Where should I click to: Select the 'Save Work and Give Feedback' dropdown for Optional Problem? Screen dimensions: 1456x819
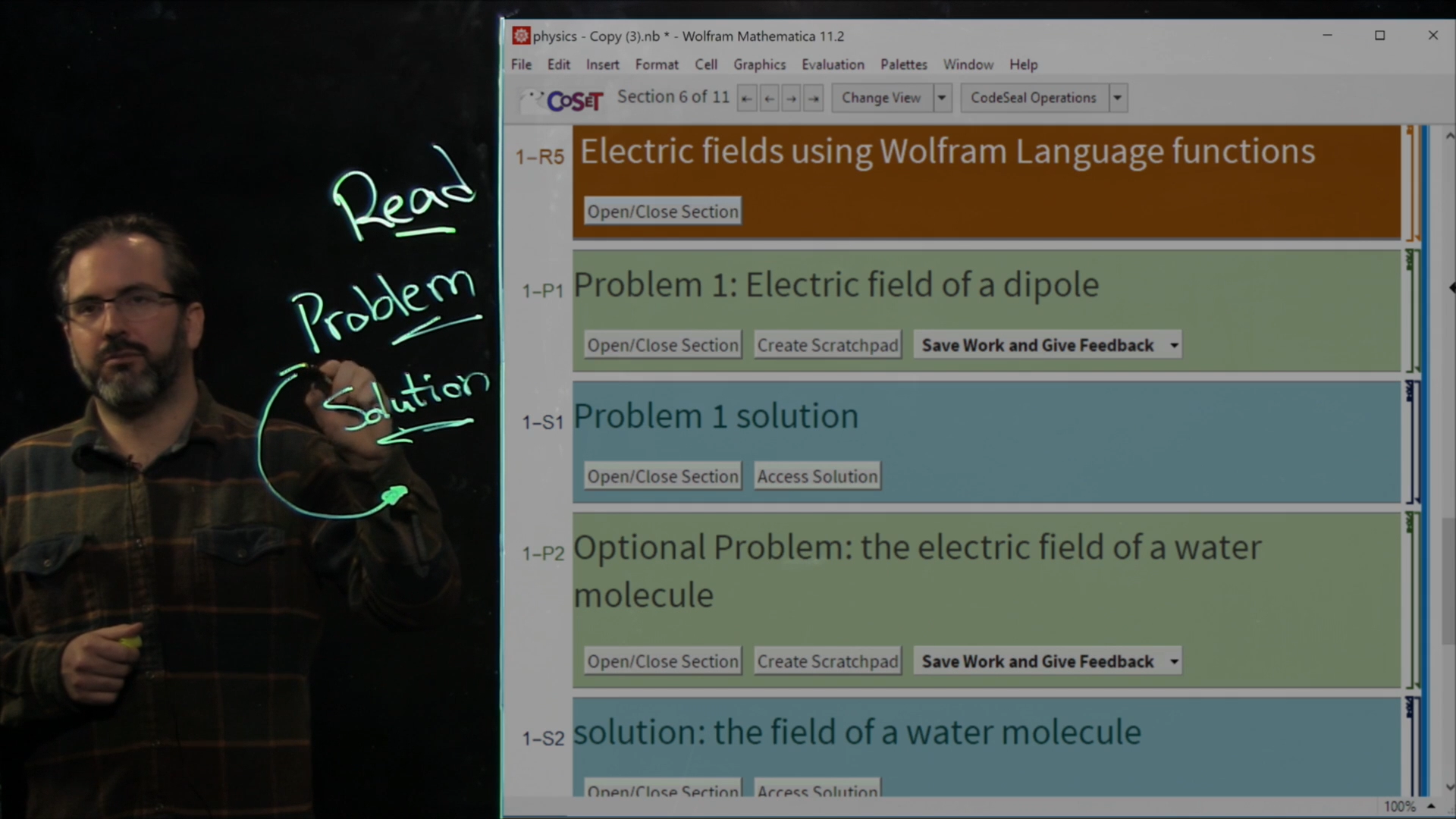point(1046,660)
